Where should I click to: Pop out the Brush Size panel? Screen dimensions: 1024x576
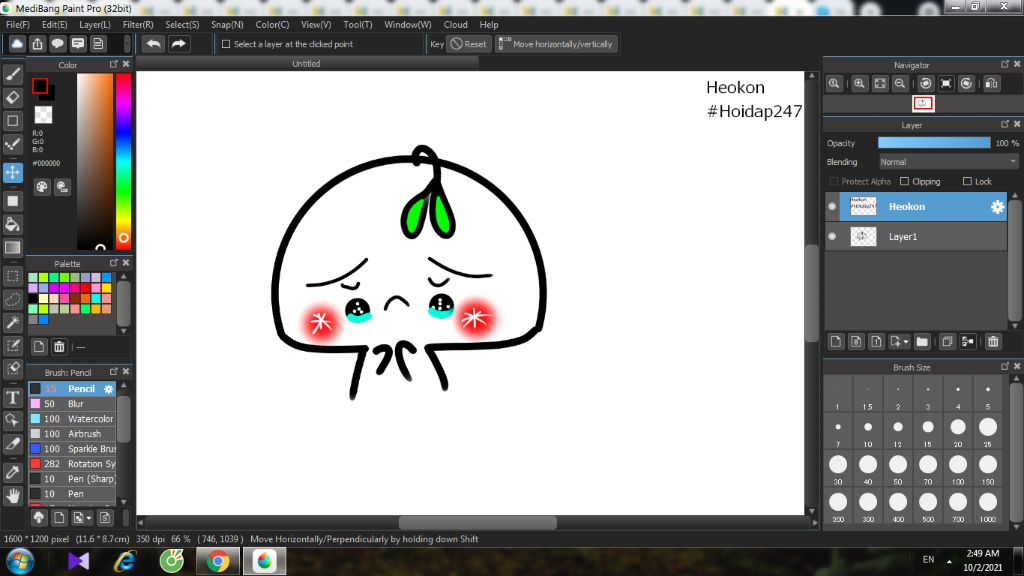(x=1004, y=366)
